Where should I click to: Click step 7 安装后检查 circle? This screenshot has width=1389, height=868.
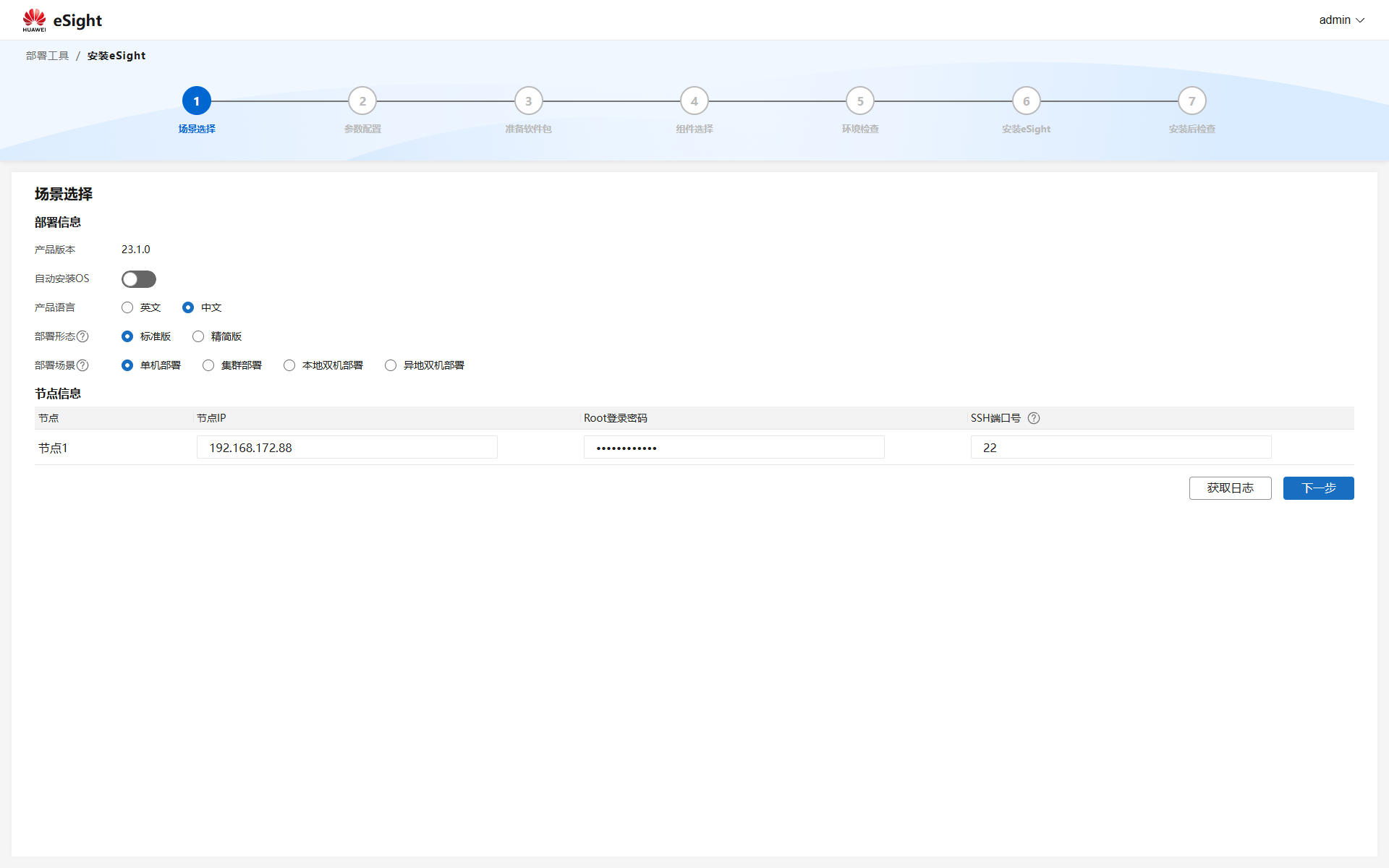1192,101
